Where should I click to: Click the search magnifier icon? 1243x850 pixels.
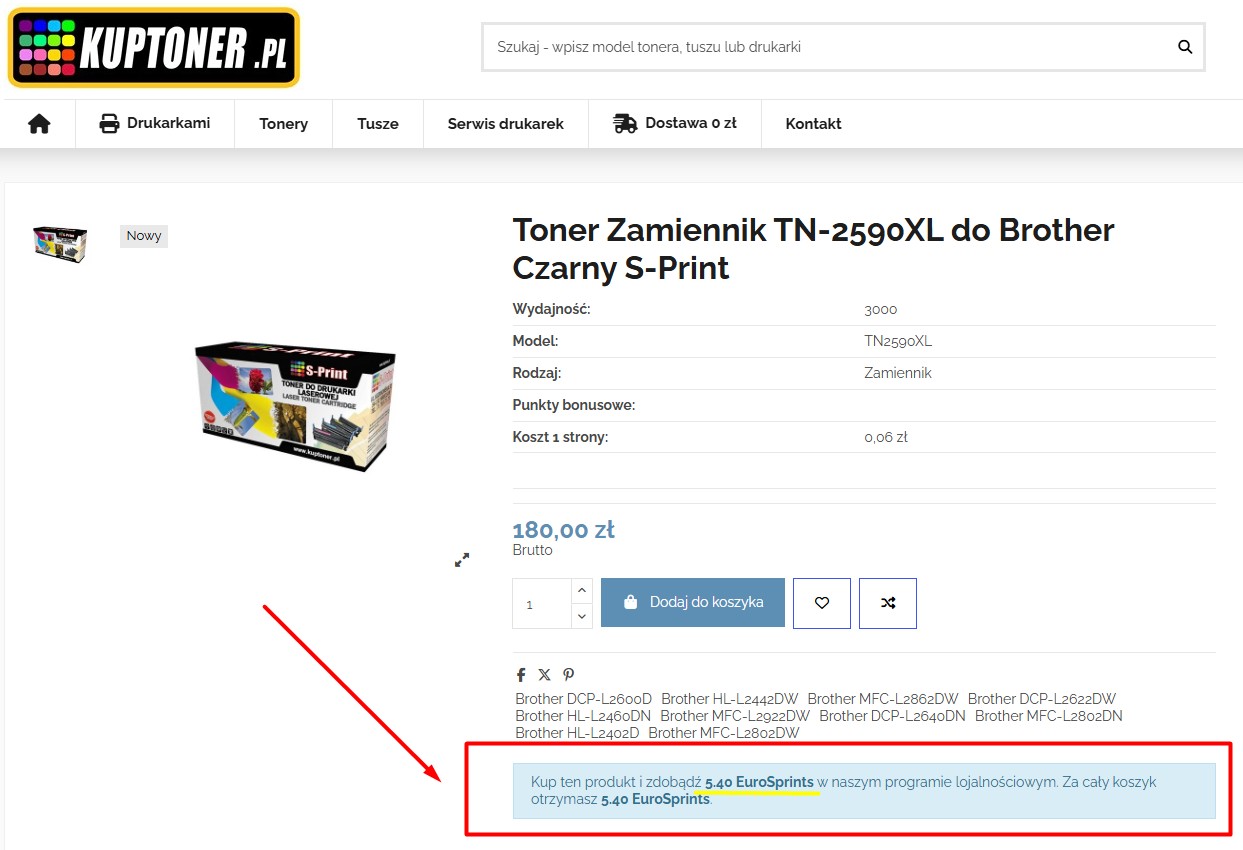[1185, 47]
